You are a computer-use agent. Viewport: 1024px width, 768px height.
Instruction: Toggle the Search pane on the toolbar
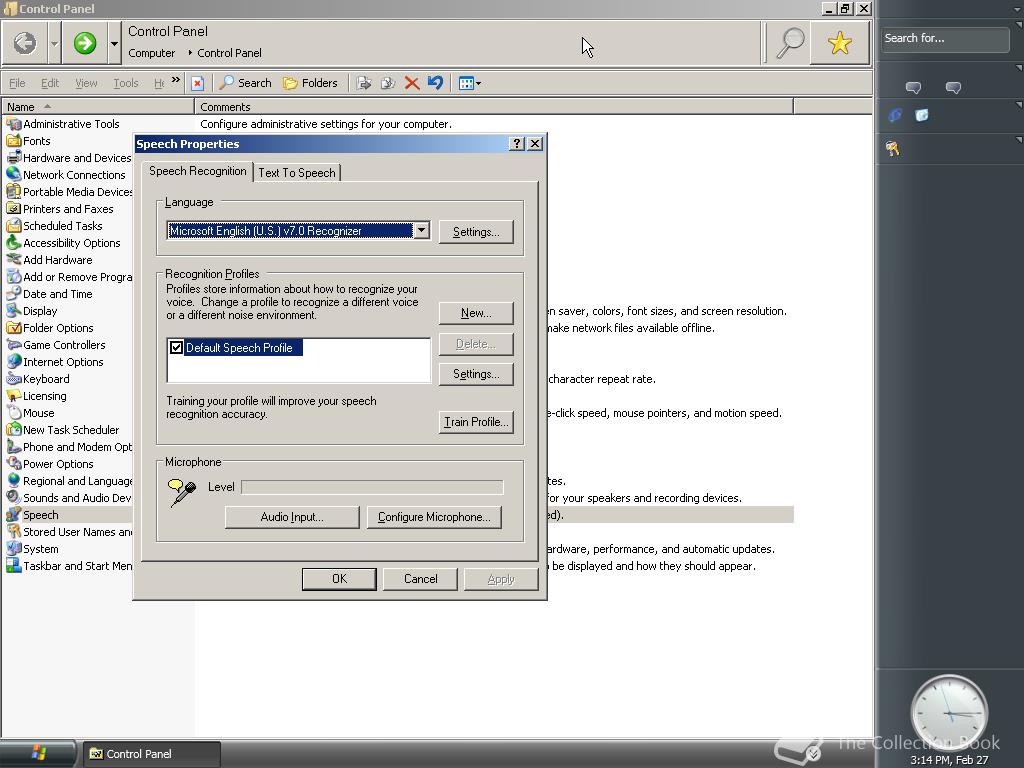pos(245,83)
